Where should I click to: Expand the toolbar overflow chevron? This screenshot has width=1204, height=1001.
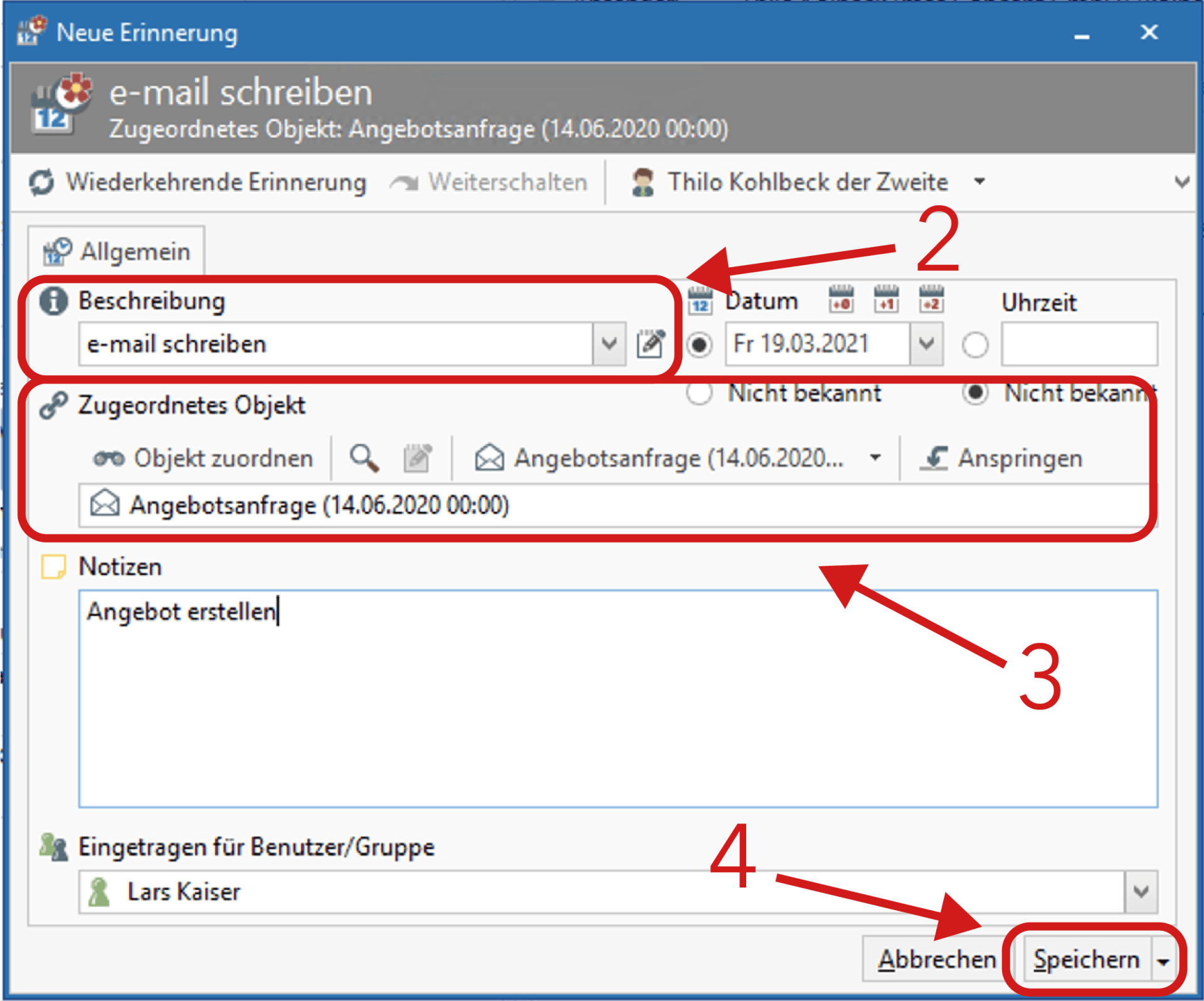tap(1182, 182)
